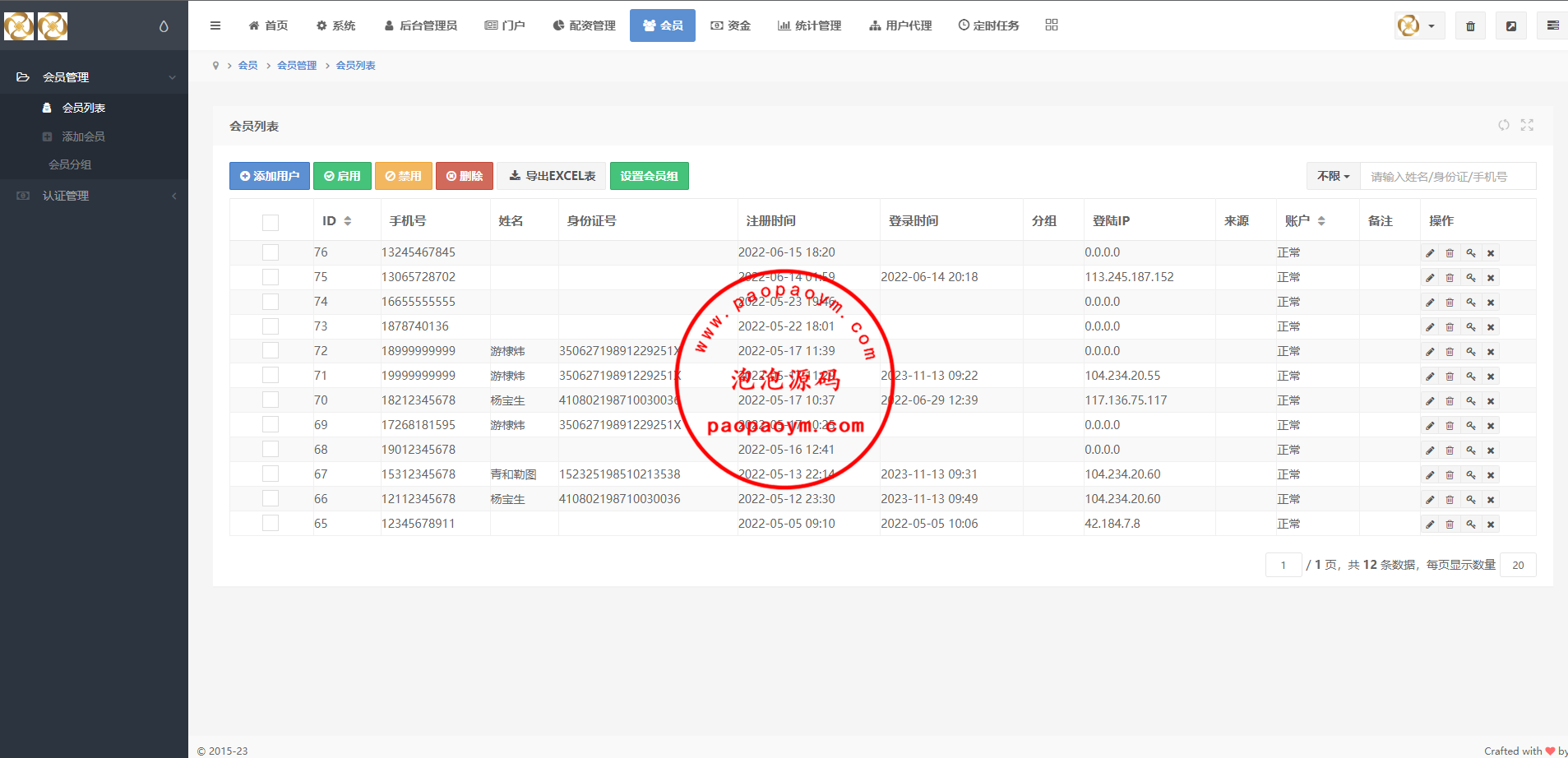
Task: Open the 资金 top menu item
Action: tap(731, 25)
